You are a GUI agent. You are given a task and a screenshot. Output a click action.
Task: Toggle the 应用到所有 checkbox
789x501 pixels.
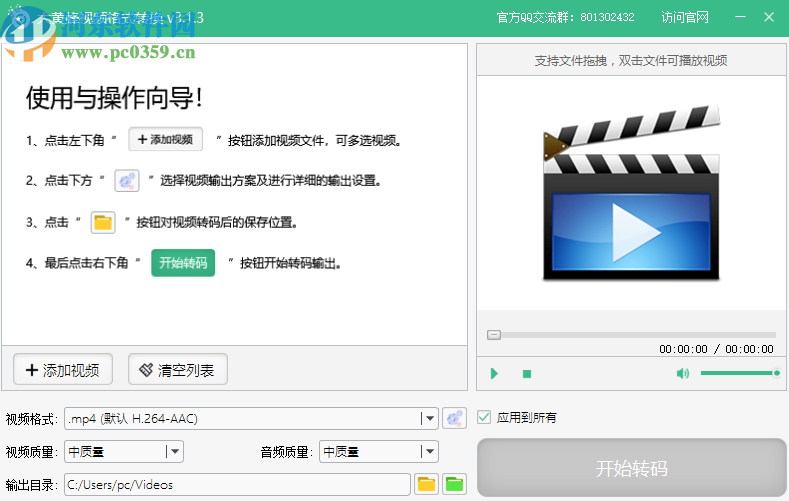coord(484,417)
